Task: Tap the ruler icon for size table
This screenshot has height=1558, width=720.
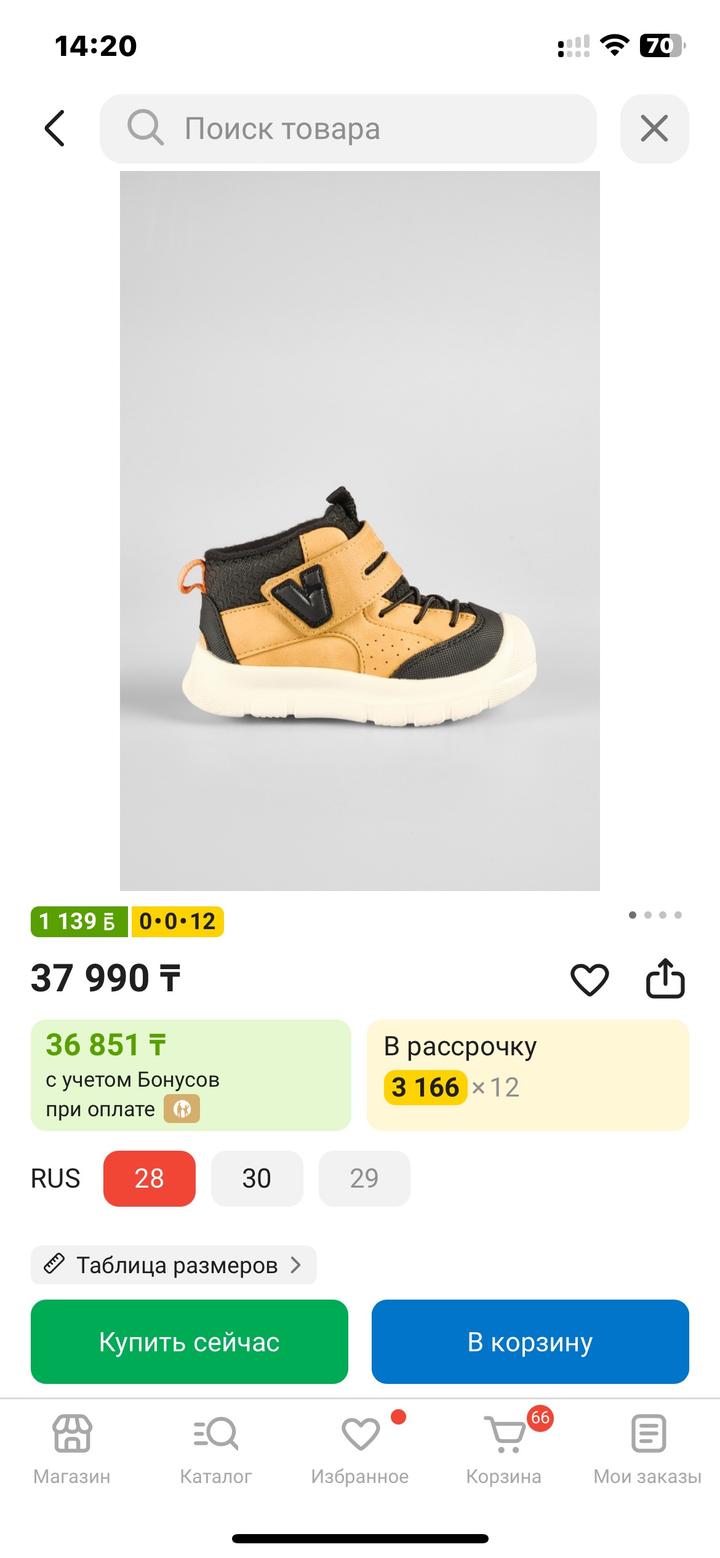Action: coord(54,1265)
